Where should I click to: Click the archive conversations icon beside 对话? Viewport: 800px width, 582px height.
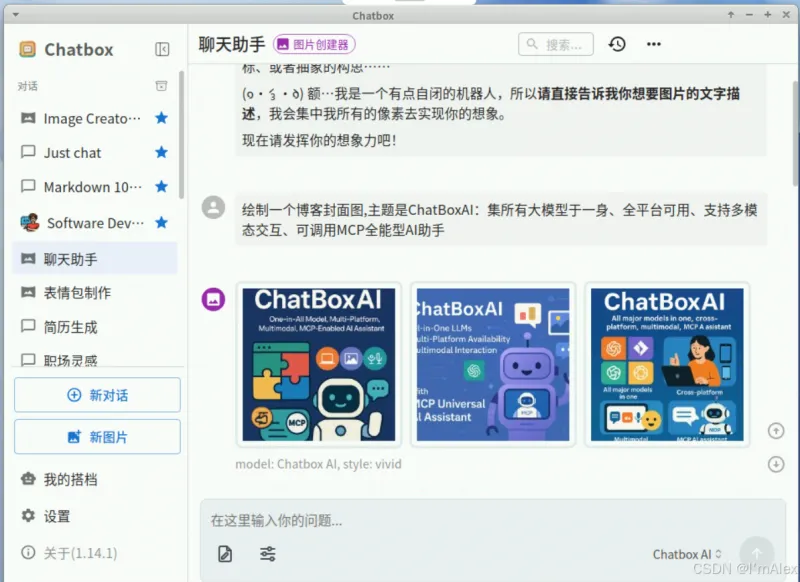(x=161, y=86)
